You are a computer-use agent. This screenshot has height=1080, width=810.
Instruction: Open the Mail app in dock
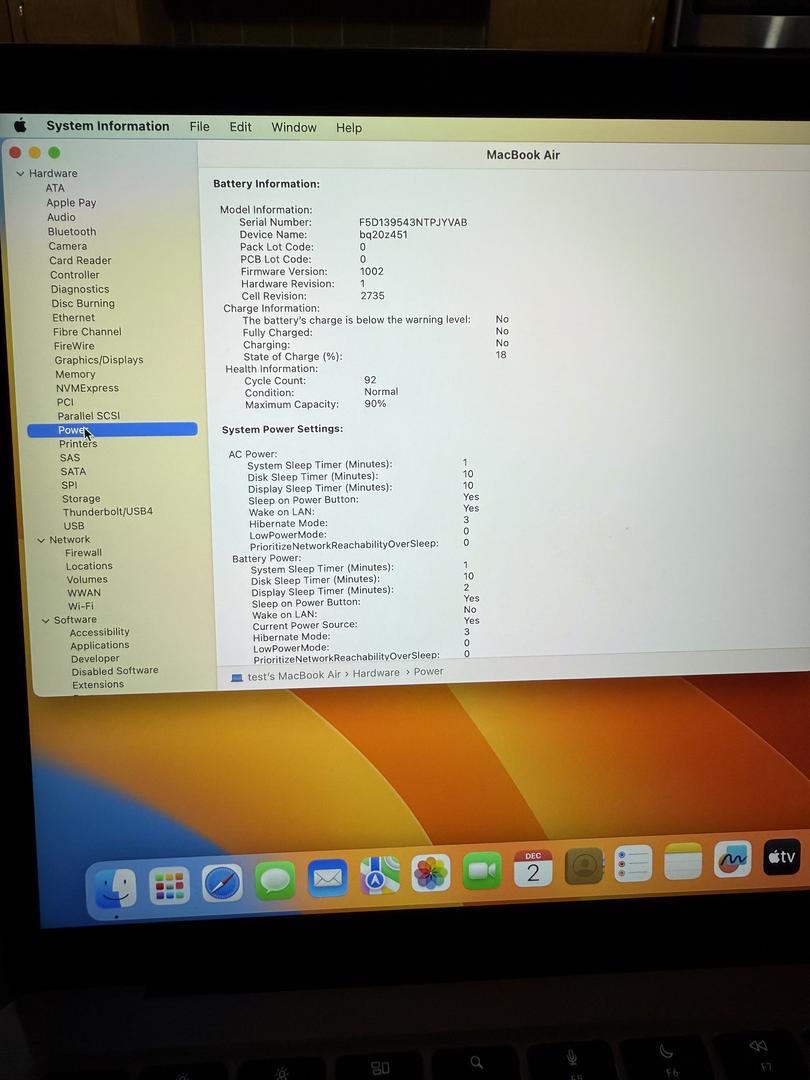tap(327, 878)
